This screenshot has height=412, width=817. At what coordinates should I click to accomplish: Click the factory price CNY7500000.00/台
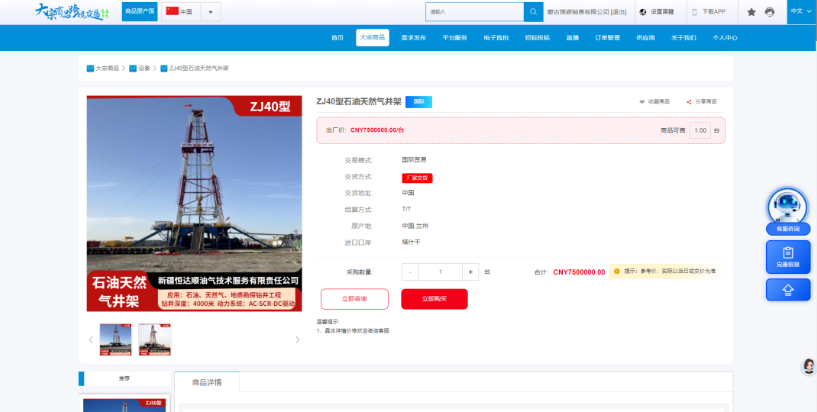pyautogui.click(x=377, y=130)
